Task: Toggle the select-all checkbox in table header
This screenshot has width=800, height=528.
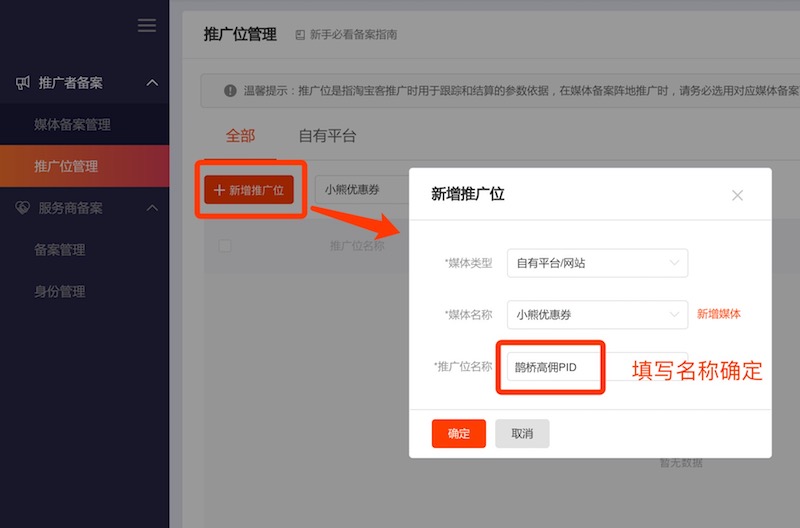Action: tap(225, 246)
